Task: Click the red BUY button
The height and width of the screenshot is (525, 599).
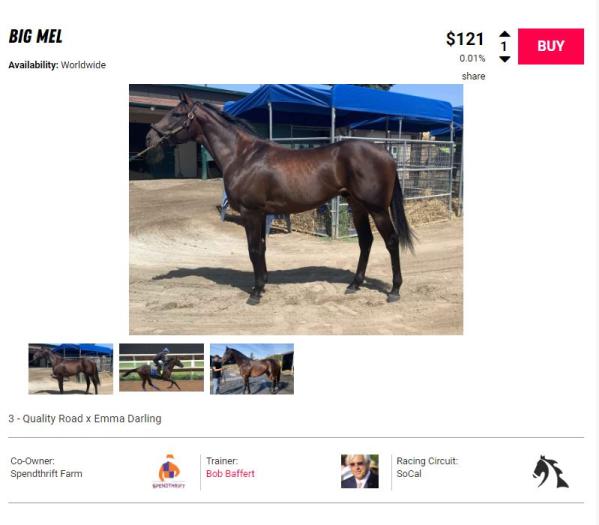Action: [550, 46]
